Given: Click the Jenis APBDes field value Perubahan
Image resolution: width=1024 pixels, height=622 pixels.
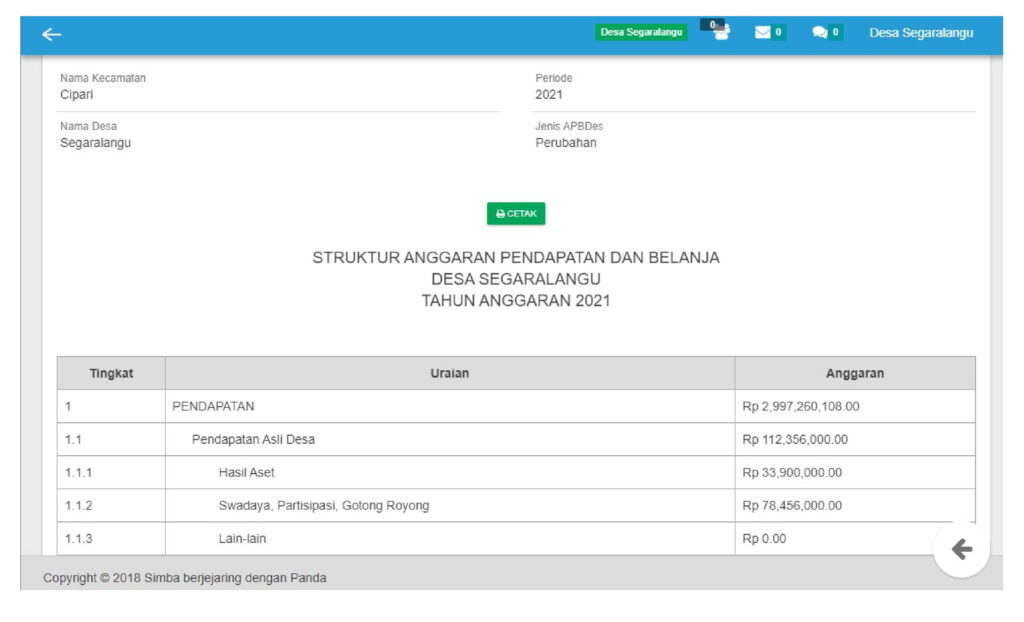Looking at the screenshot, I should 565,143.
